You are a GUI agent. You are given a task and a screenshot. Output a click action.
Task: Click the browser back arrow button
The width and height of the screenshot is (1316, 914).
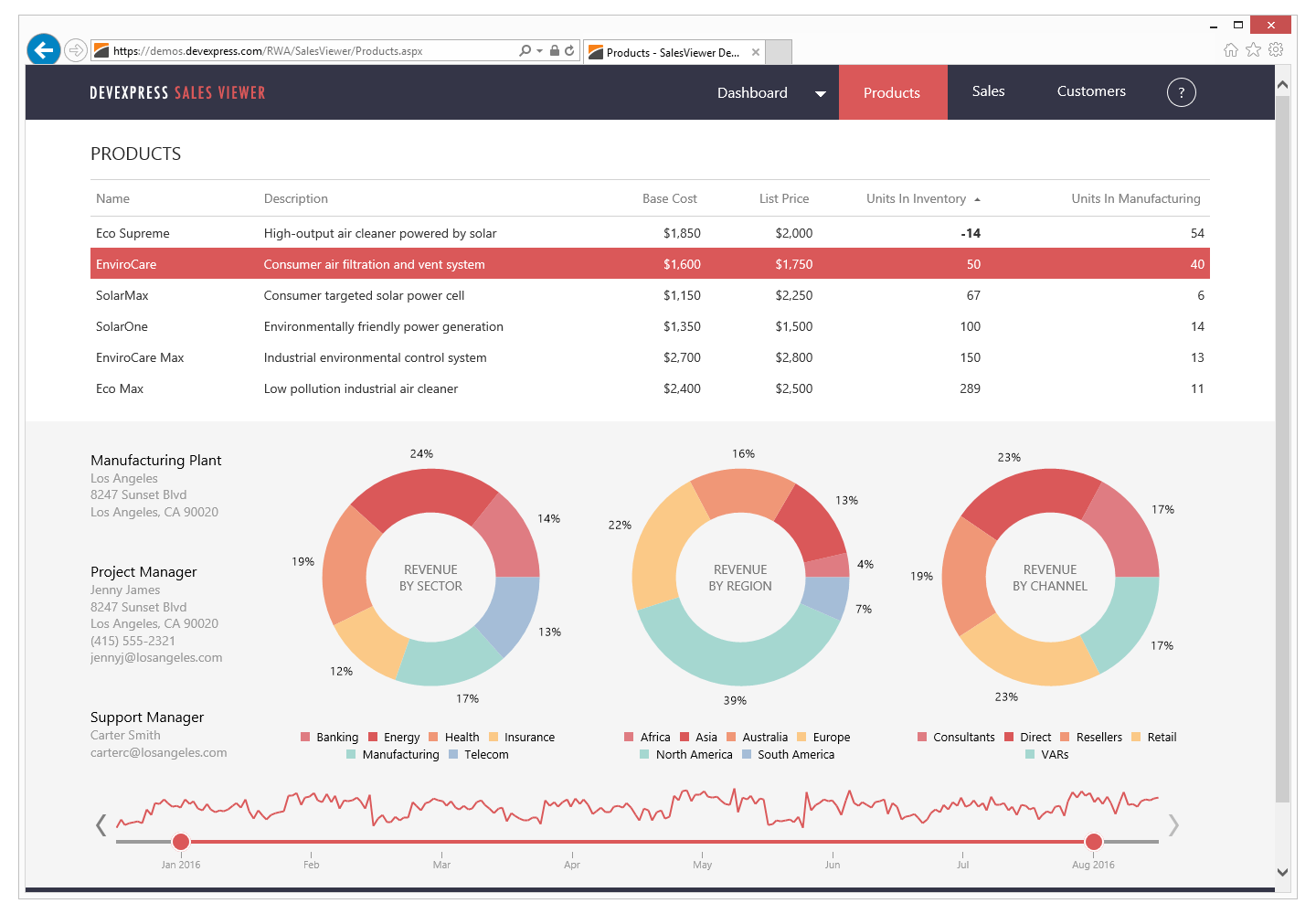(x=43, y=49)
